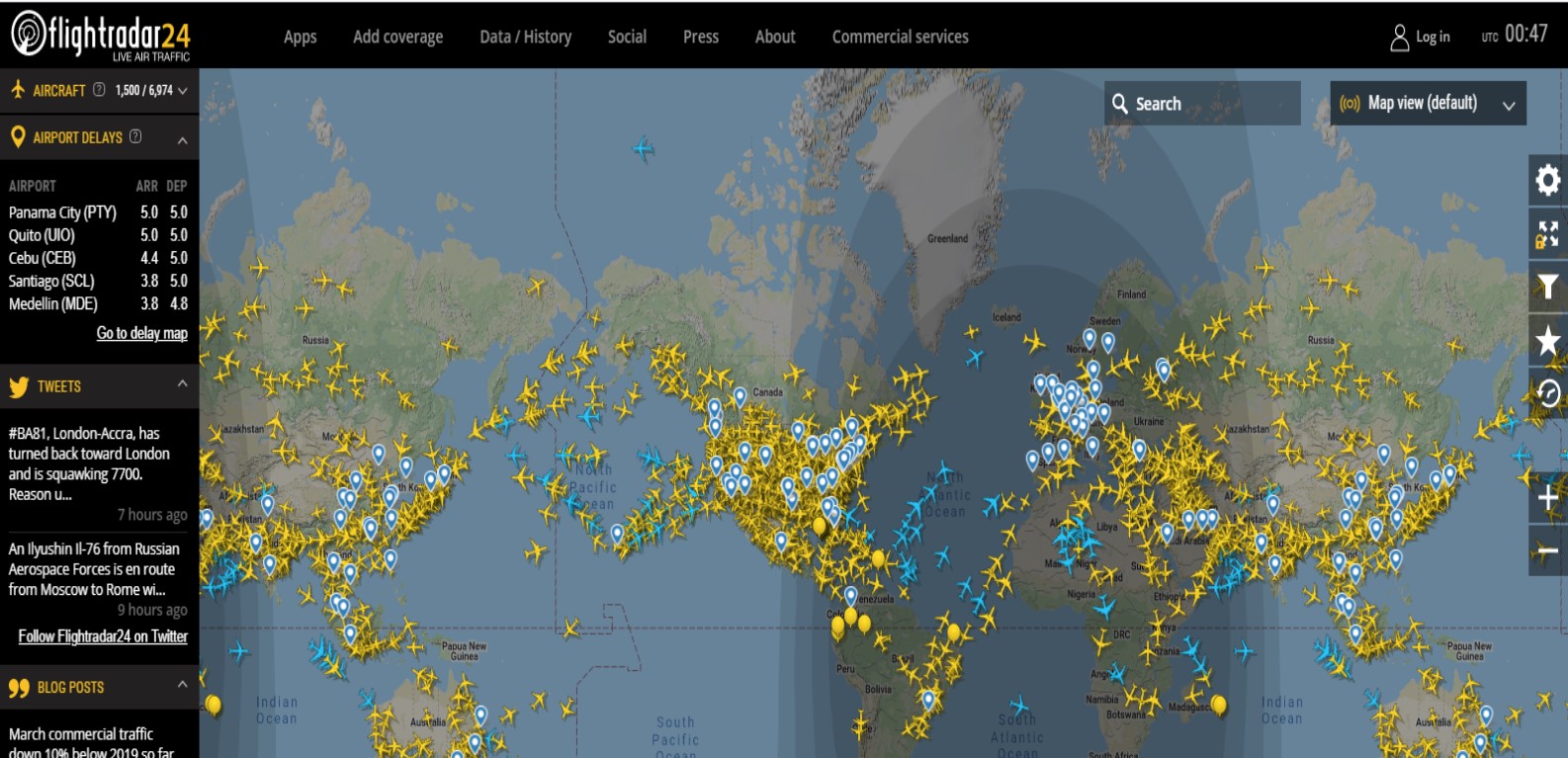Image resolution: width=1568 pixels, height=758 pixels.
Task: Click the Flightradar24 logo
Action: click(100, 36)
